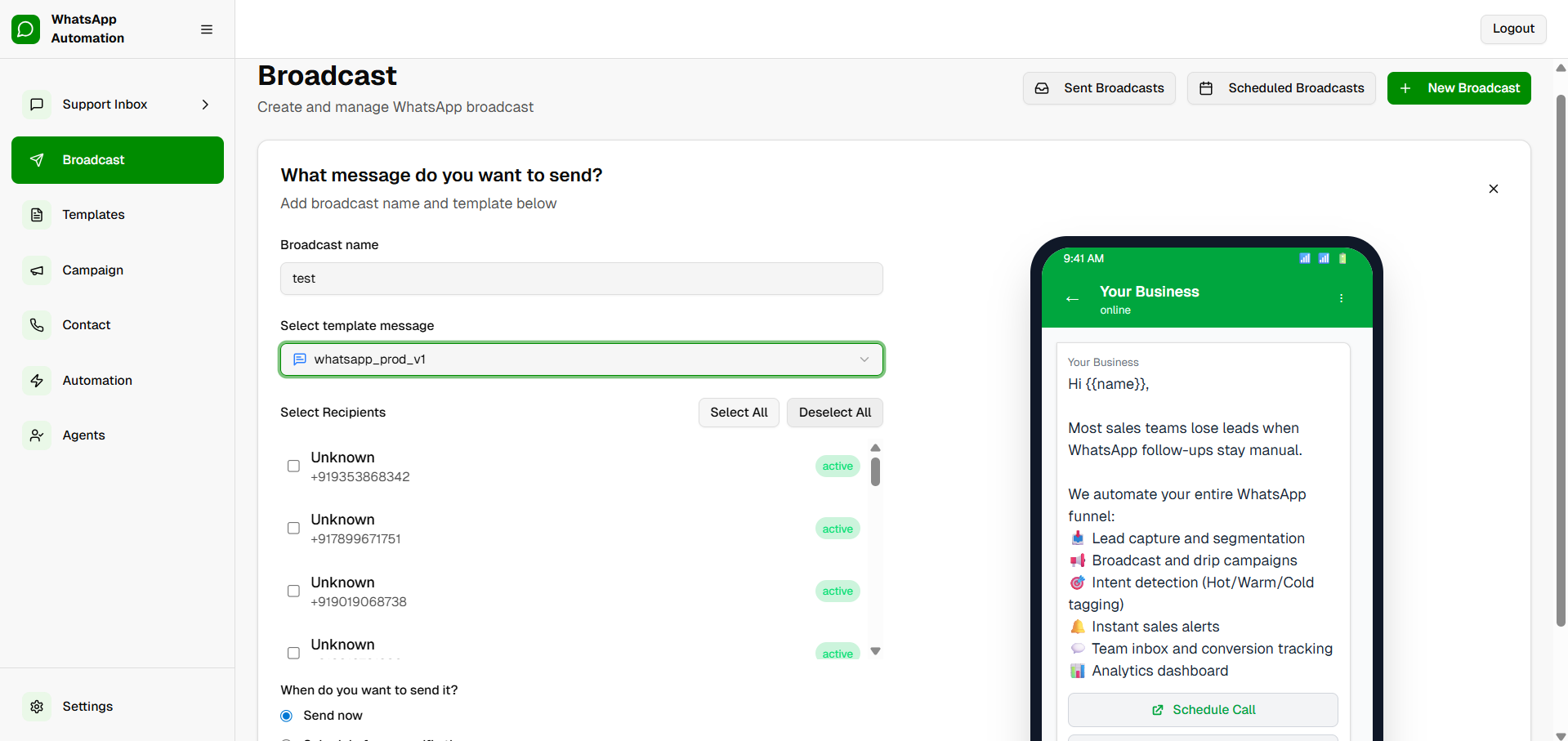Click the Templates document icon
The height and width of the screenshot is (741, 1568).
click(x=37, y=215)
